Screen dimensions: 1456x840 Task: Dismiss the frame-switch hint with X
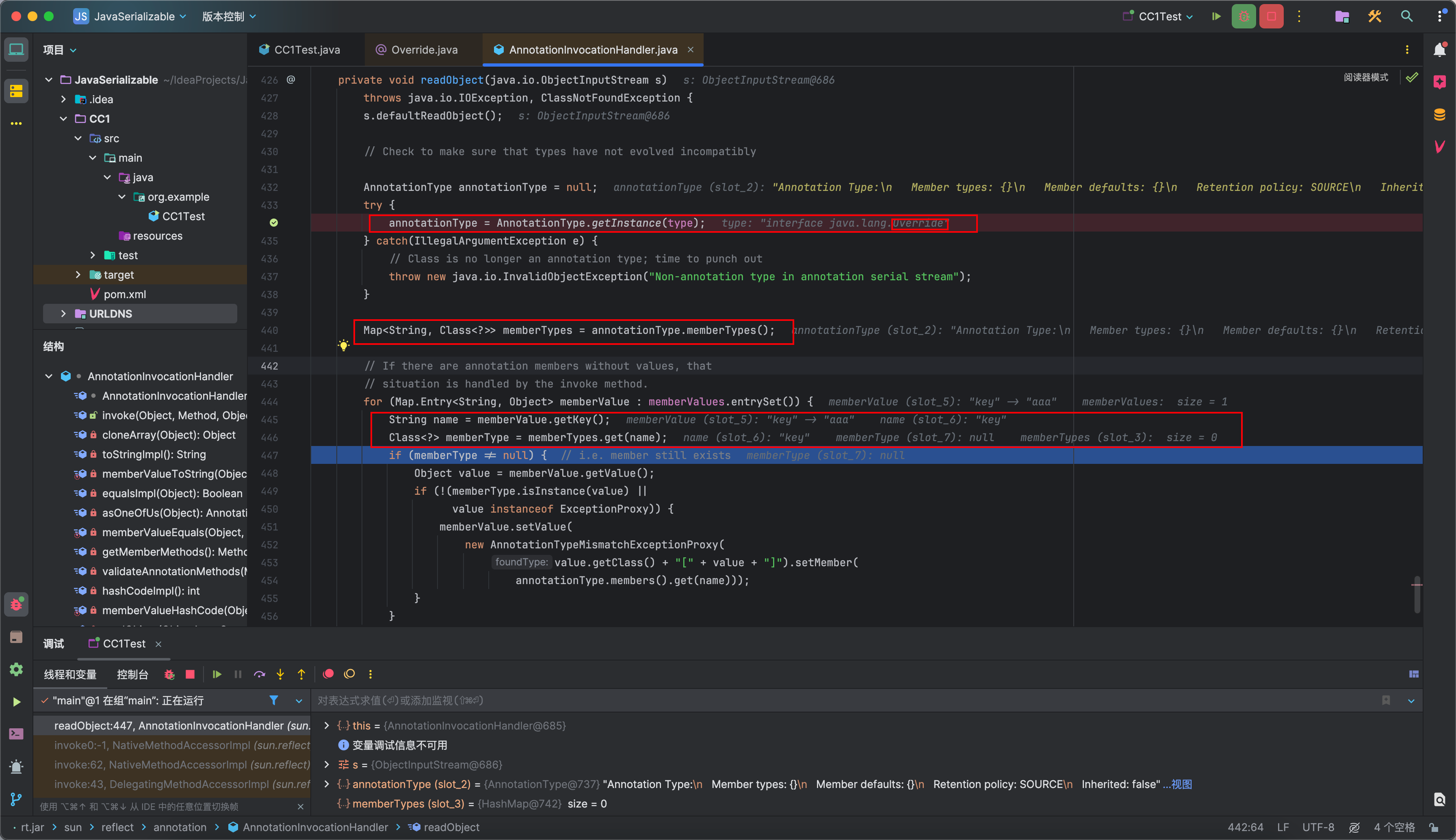click(x=300, y=807)
